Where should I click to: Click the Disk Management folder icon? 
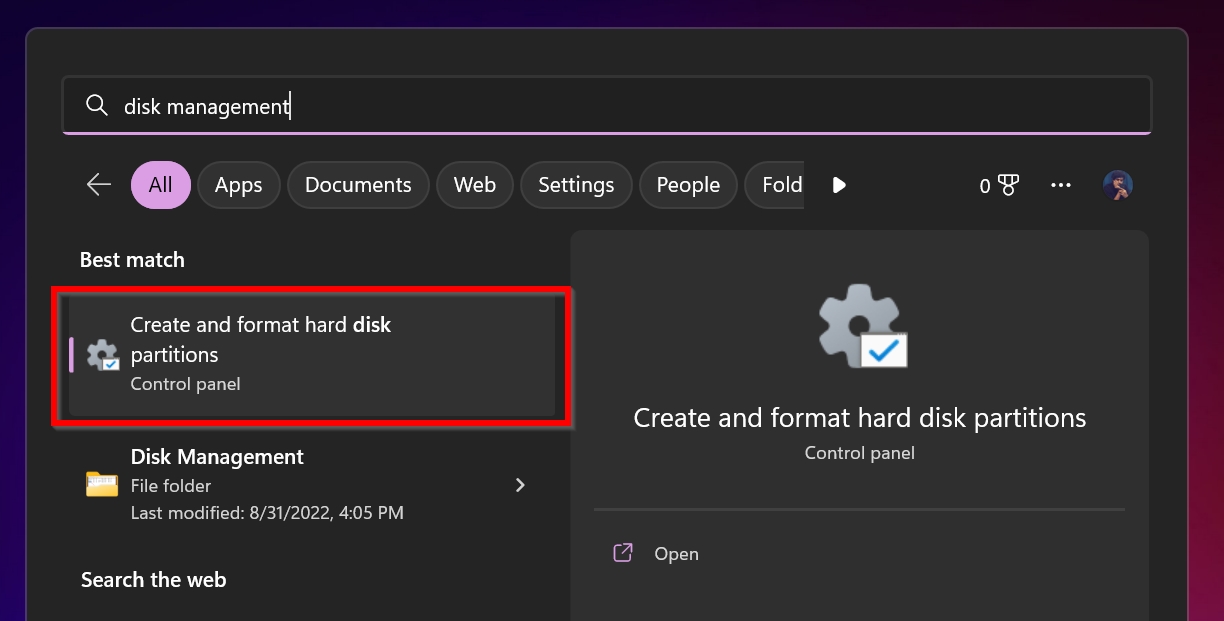point(102,485)
